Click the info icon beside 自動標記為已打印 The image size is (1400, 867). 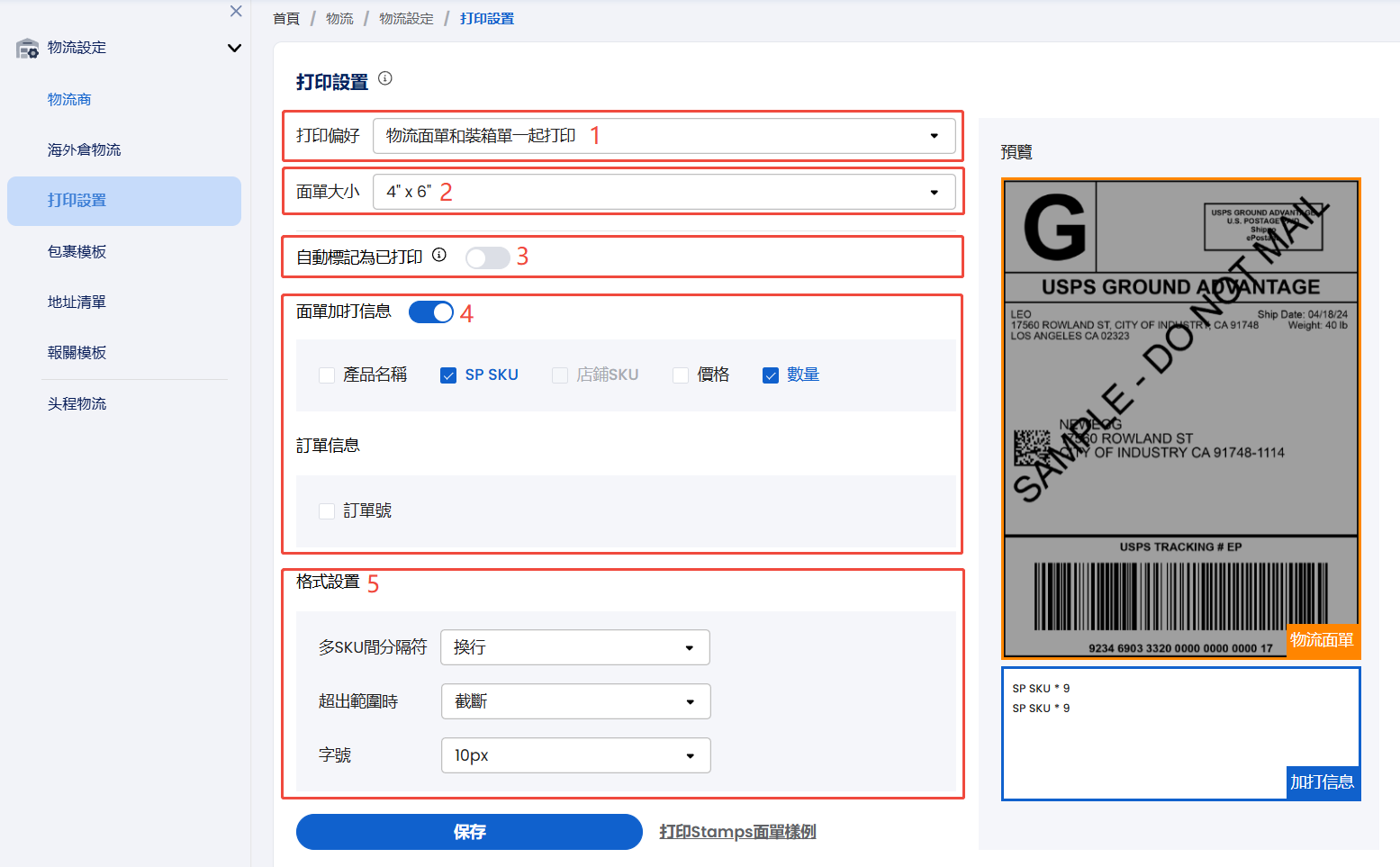(439, 255)
